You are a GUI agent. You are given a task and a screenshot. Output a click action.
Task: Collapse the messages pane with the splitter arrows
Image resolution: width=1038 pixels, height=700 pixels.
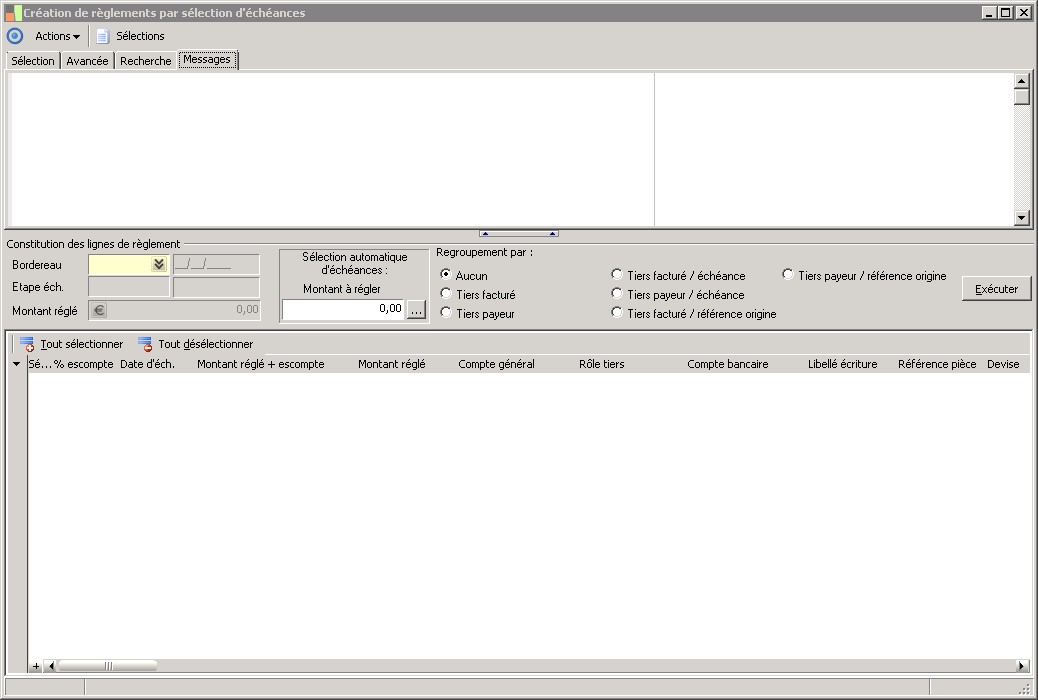coord(518,233)
